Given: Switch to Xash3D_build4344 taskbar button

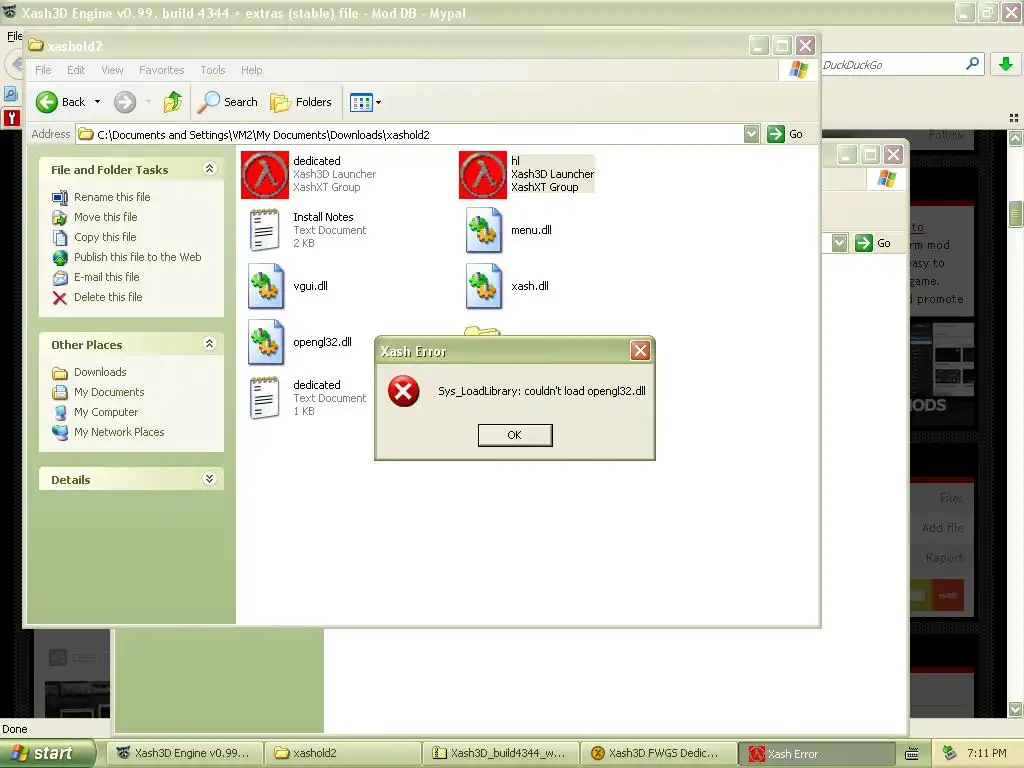Looking at the screenshot, I should 500,753.
